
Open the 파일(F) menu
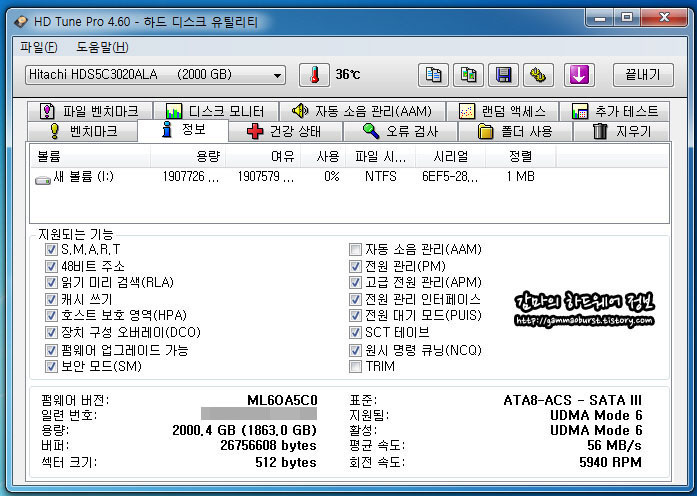38,47
